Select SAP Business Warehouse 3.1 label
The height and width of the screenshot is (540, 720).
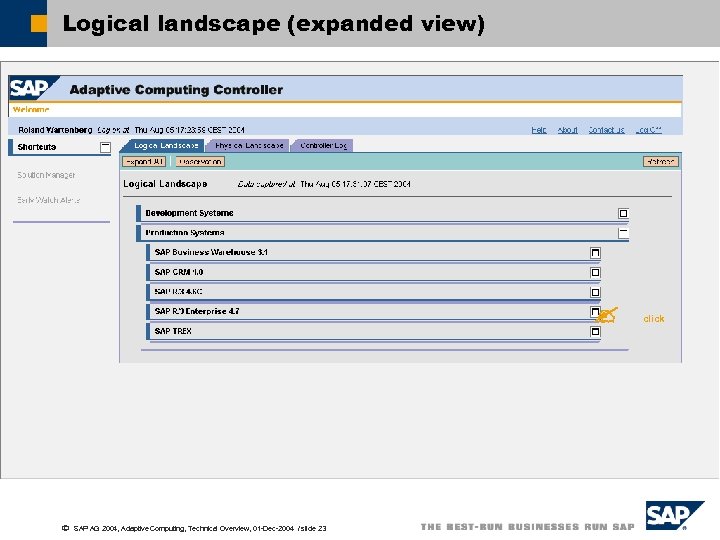click(211, 252)
